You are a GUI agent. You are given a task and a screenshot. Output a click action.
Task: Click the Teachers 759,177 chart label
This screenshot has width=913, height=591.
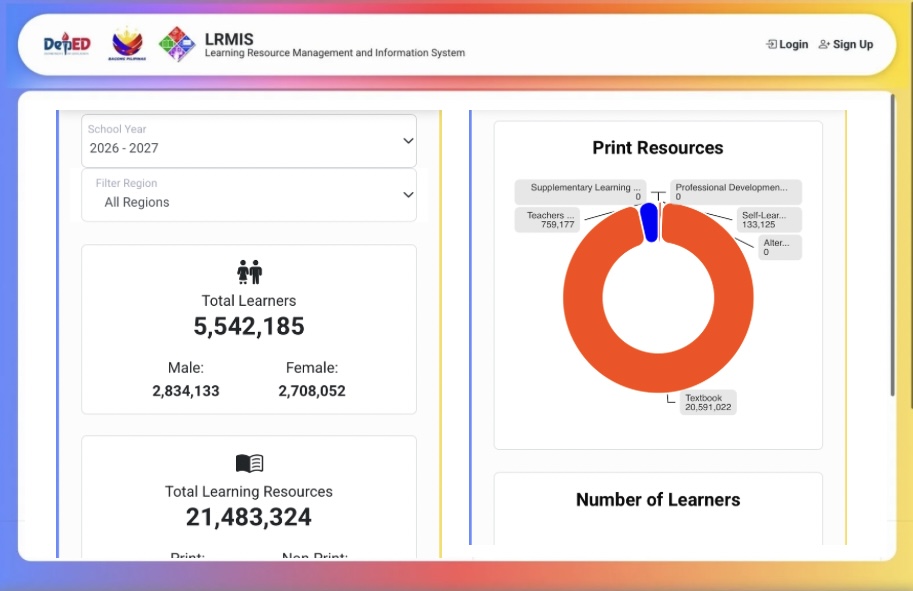click(x=547, y=220)
